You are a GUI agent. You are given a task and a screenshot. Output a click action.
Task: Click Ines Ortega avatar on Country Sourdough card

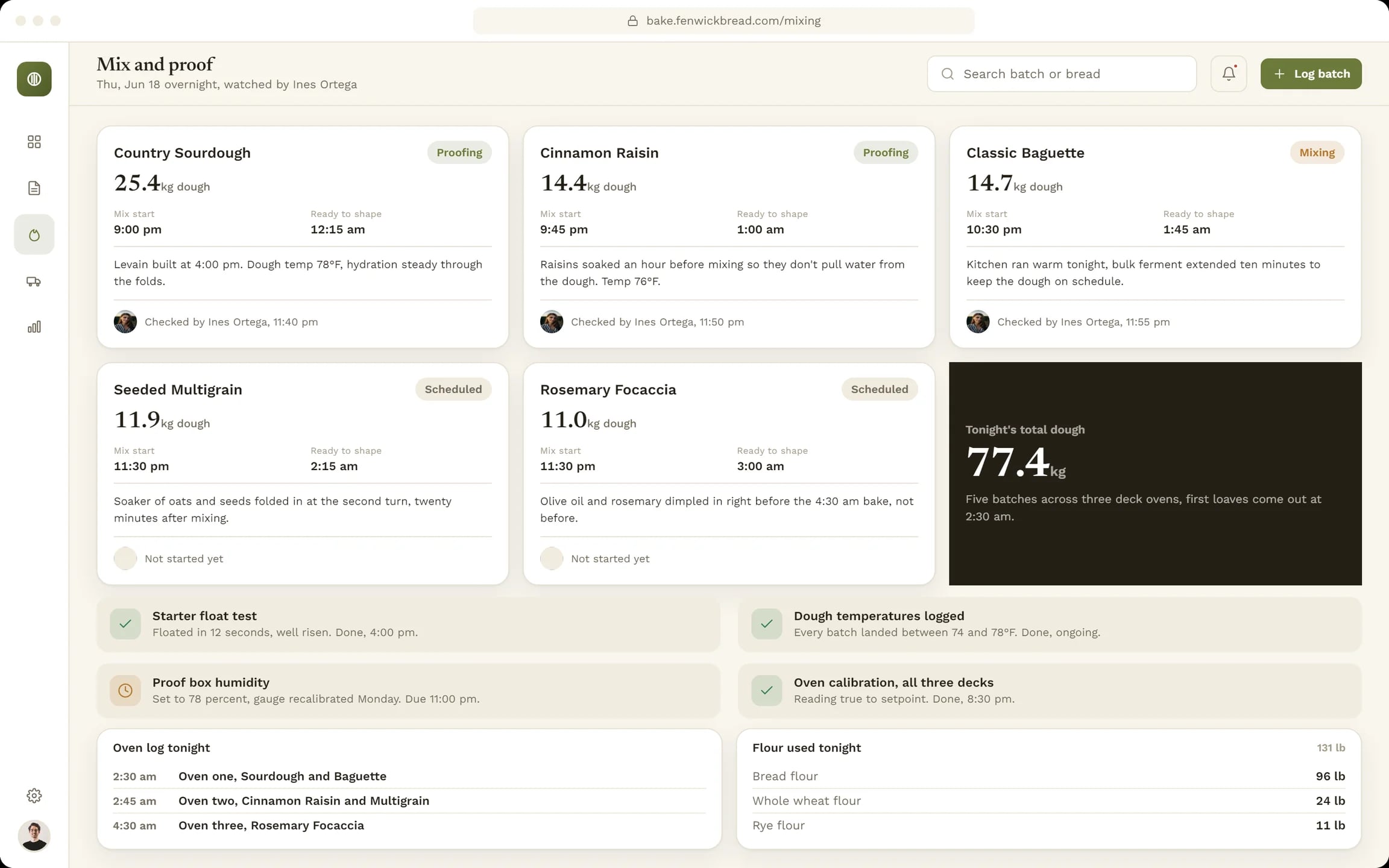tap(125, 322)
